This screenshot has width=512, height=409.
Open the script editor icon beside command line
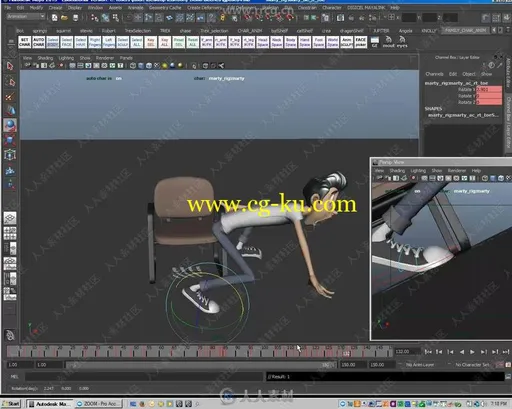click(x=508, y=377)
